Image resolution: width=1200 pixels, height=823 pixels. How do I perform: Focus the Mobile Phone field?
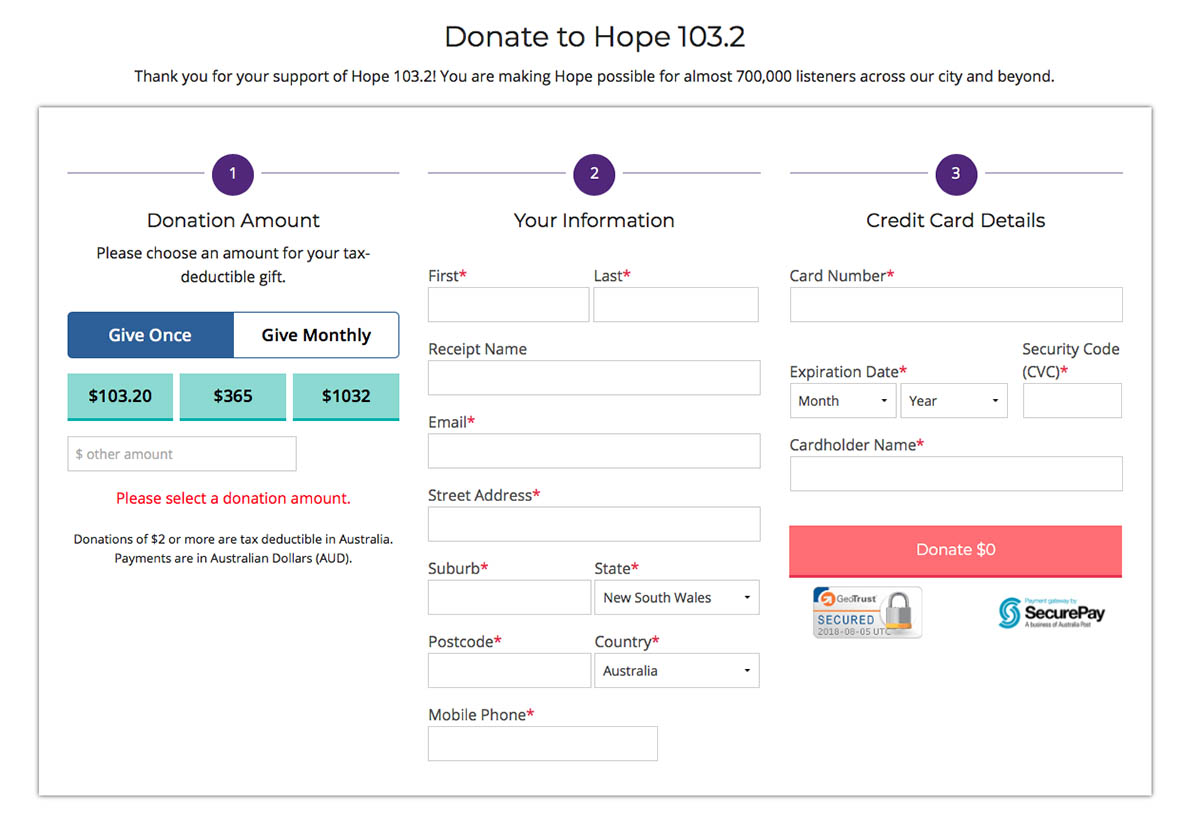pyautogui.click(x=543, y=744)
